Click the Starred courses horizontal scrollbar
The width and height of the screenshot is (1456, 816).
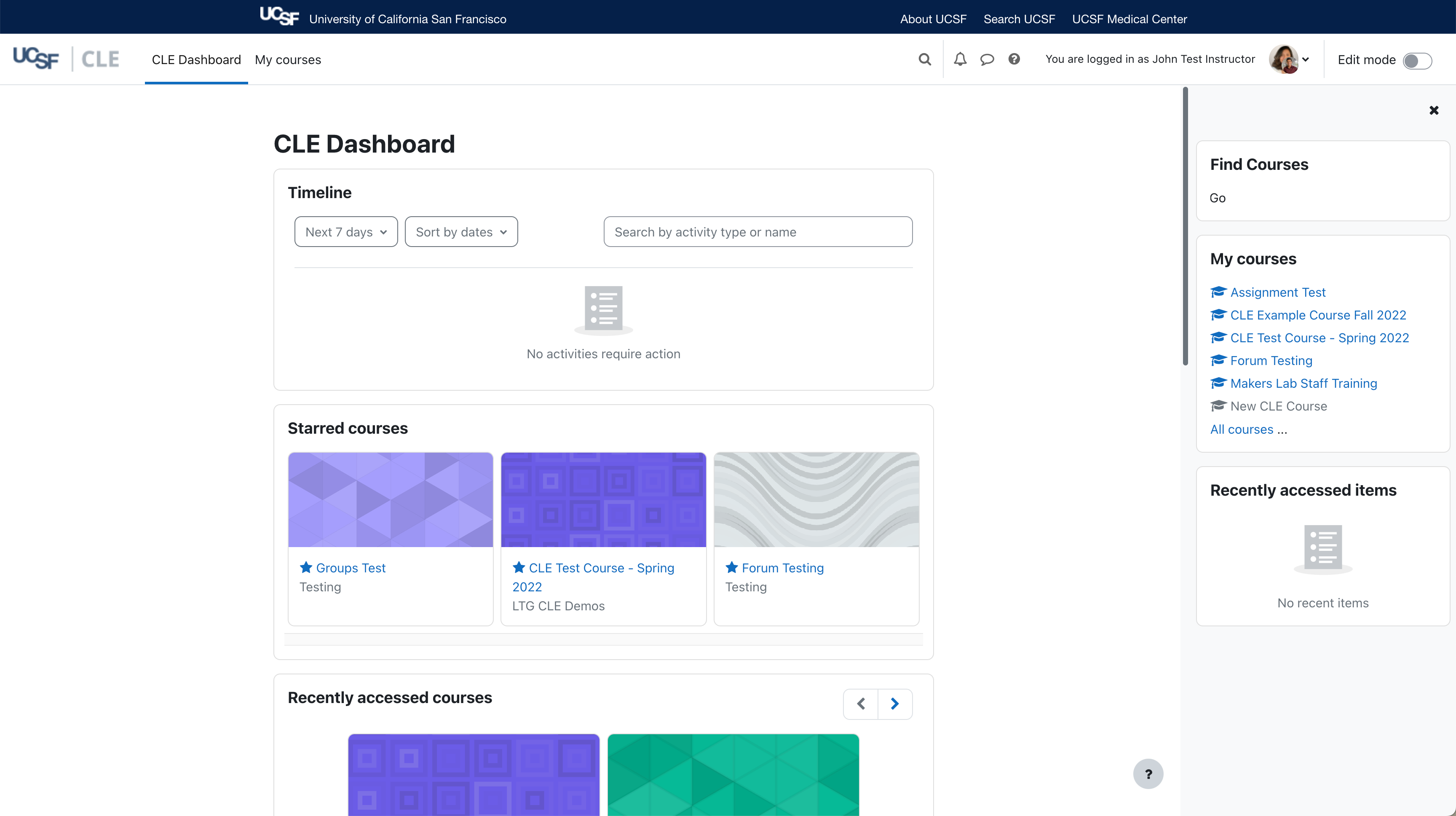(603, 639)
